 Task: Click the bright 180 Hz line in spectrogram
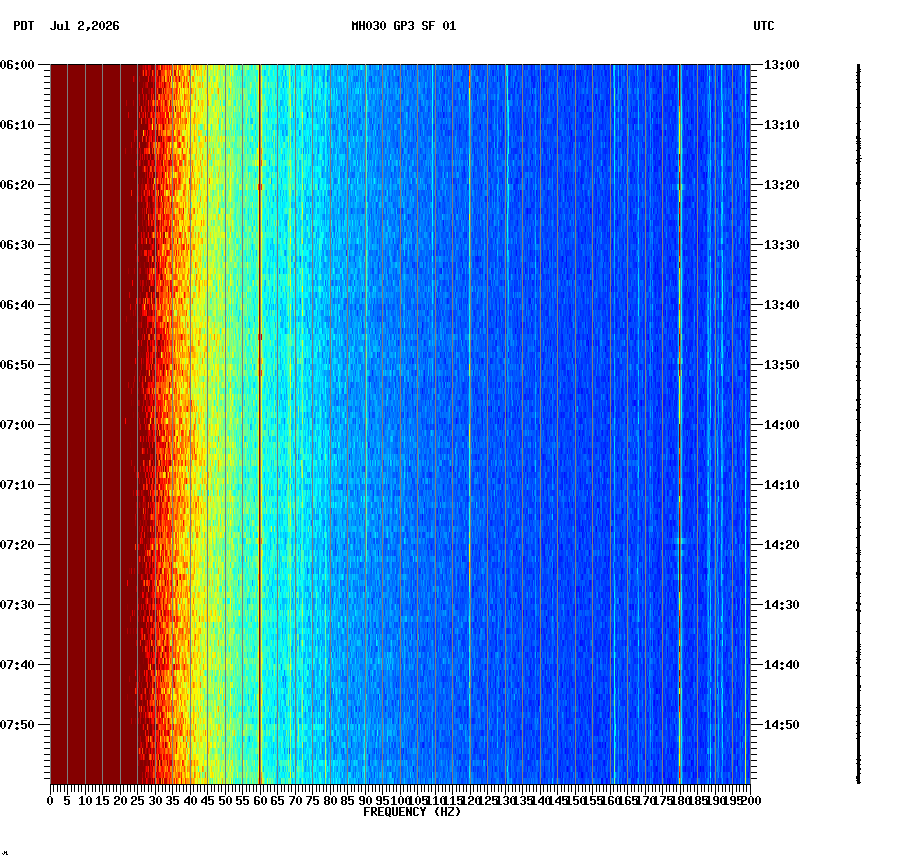679,424
